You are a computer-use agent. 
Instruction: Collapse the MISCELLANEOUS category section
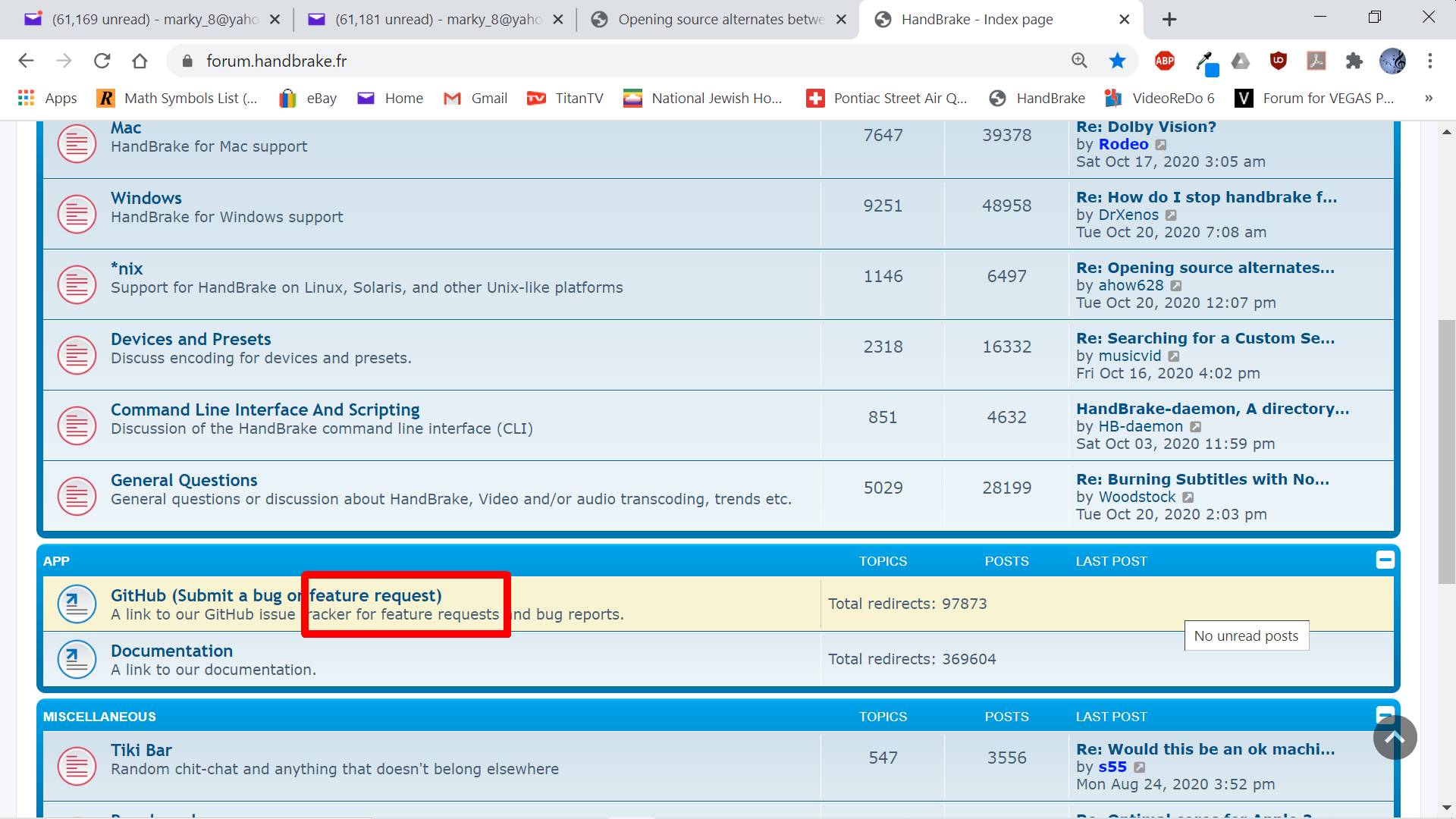click(1385, 714)
